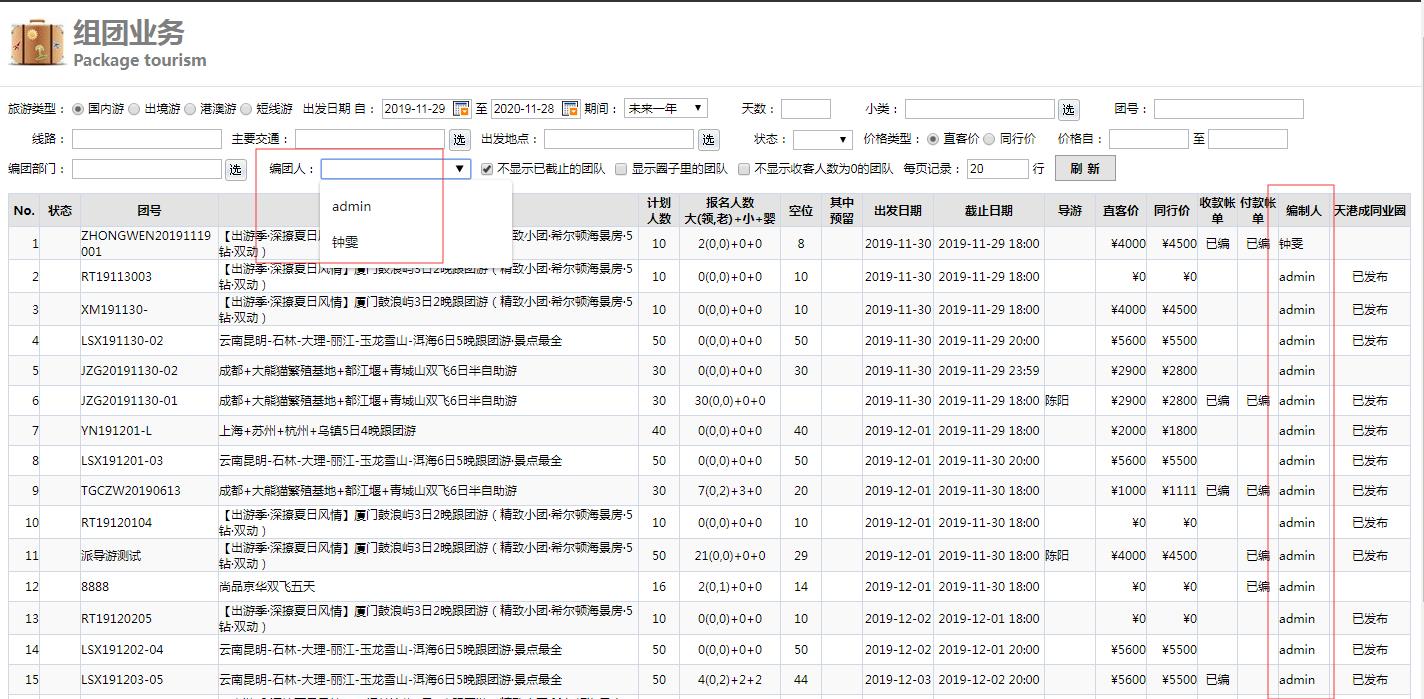This screenshot has width=1424, height=699.
Task: Uncheck 不显示已截止的团队 checkbox
Action: (x=488, y=169)
